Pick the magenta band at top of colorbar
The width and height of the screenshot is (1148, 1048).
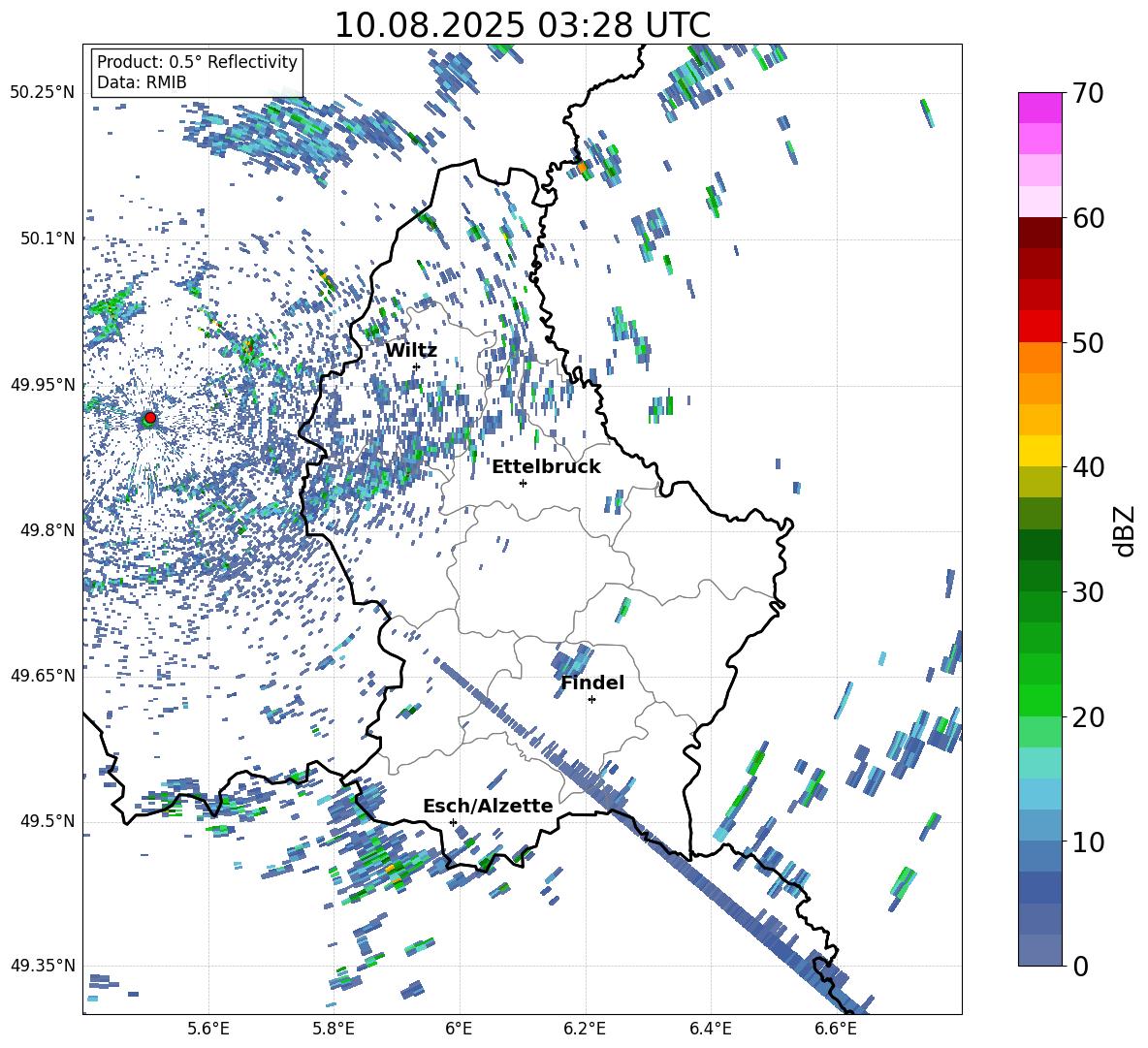[1039, 108]
